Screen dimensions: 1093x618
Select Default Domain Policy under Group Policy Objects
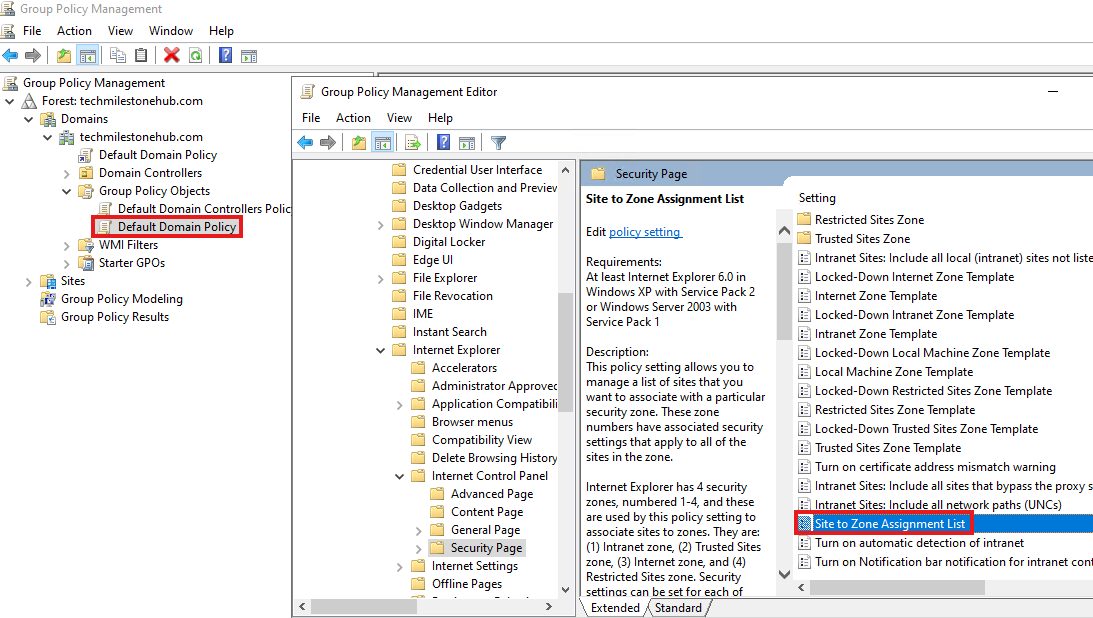168,226
